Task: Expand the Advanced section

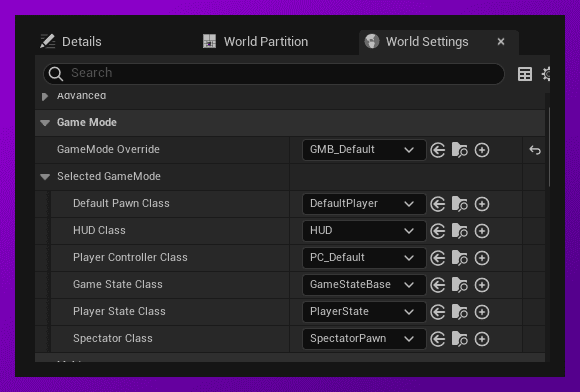Action: (x=45, y=97)
